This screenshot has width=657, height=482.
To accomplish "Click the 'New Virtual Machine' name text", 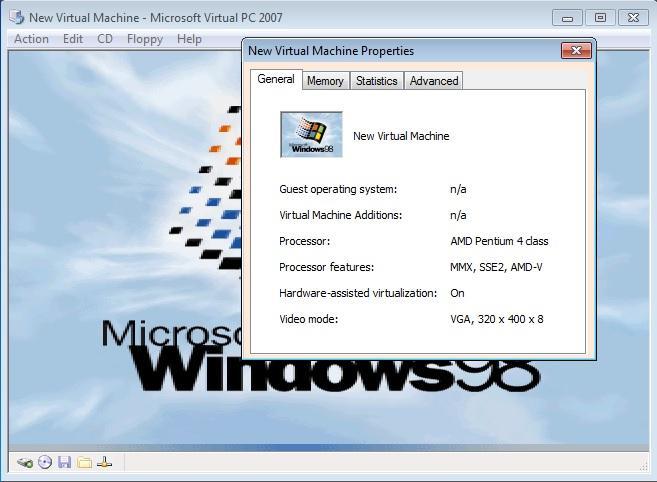I will pyautogui.click(x=401, y=136).
